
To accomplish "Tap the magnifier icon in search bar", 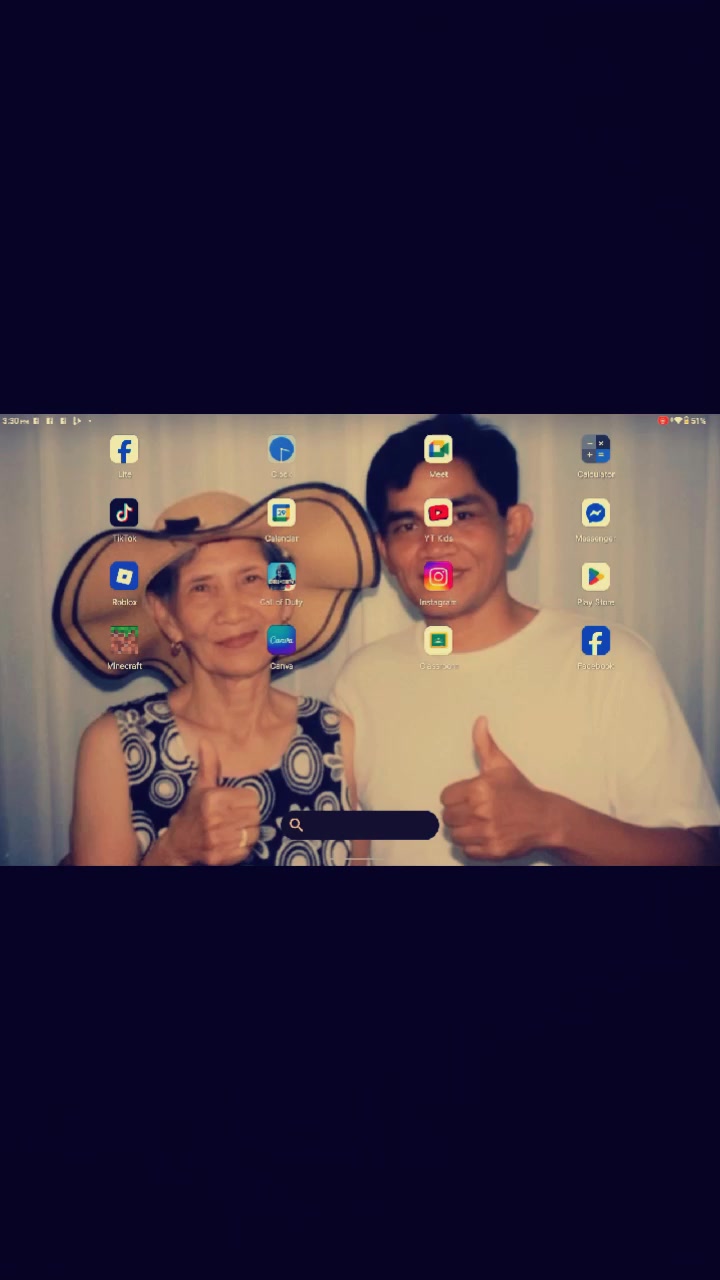I will pos(296,825).
